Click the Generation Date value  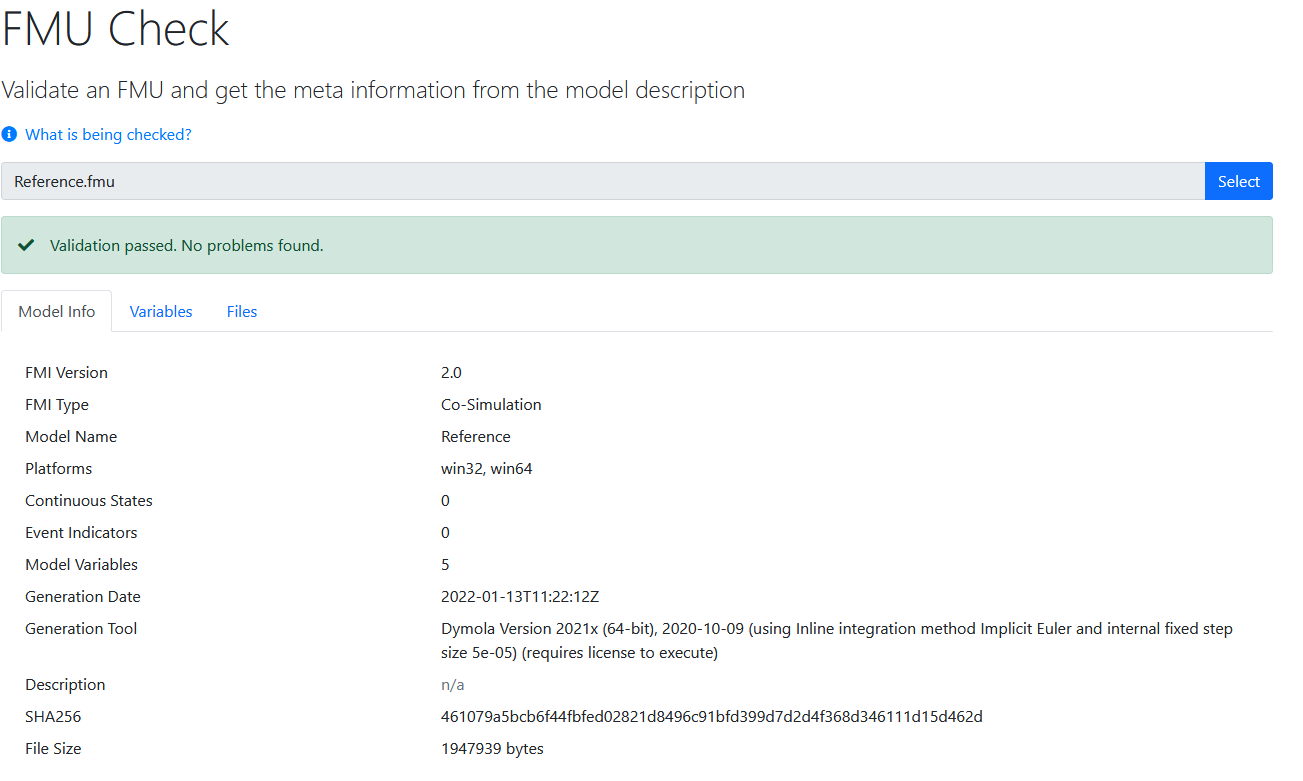(x=519, y=596)
